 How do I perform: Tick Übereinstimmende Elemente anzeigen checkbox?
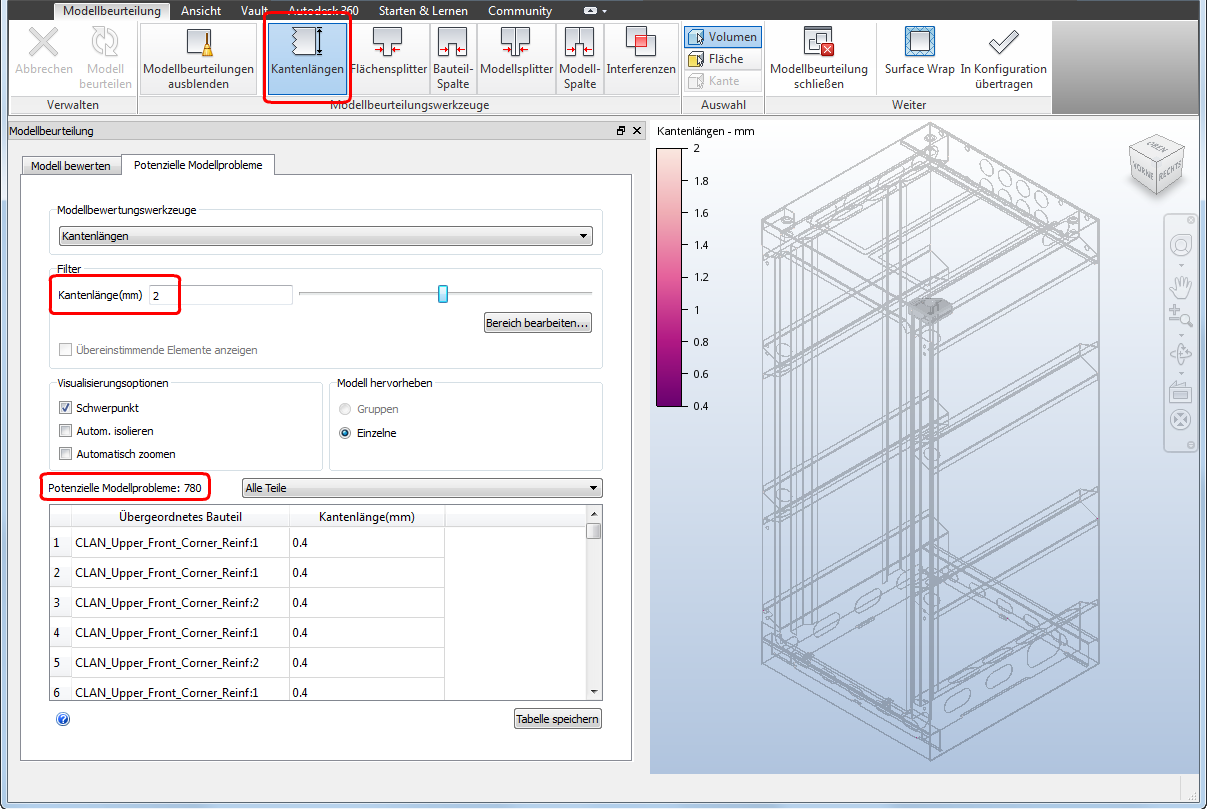[x=66, y=350]
